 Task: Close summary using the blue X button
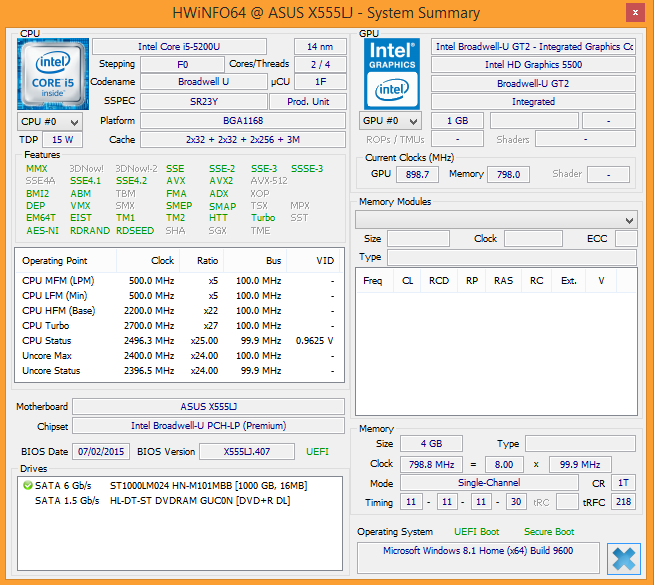(624, 559)
